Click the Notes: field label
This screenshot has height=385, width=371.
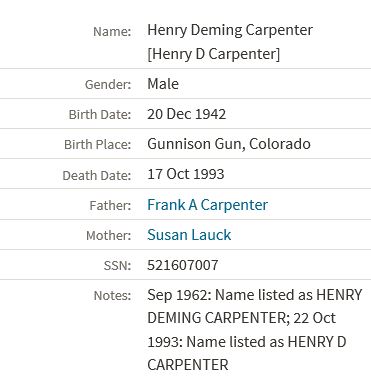tap(112, 296)
